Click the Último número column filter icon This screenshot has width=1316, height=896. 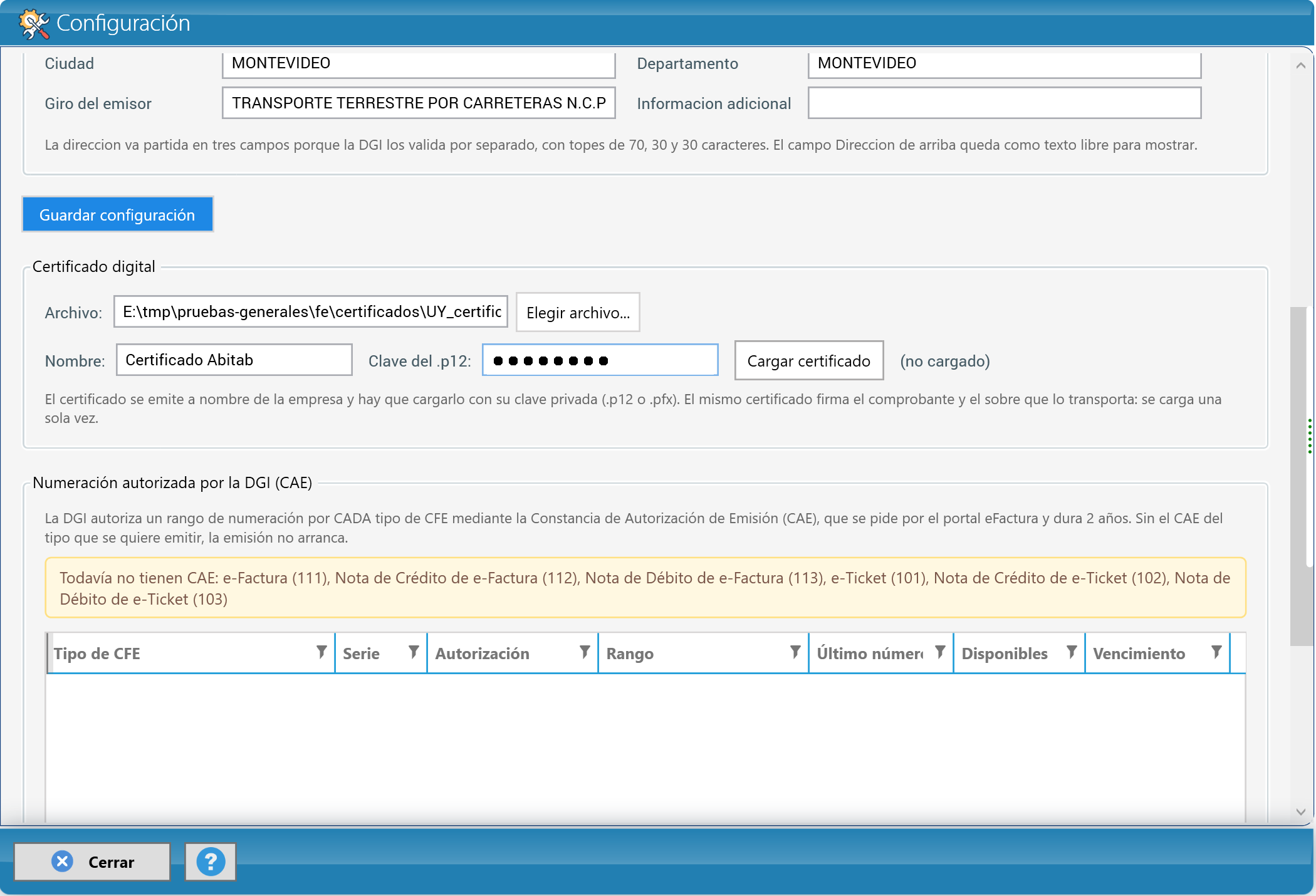click(940, 652)
